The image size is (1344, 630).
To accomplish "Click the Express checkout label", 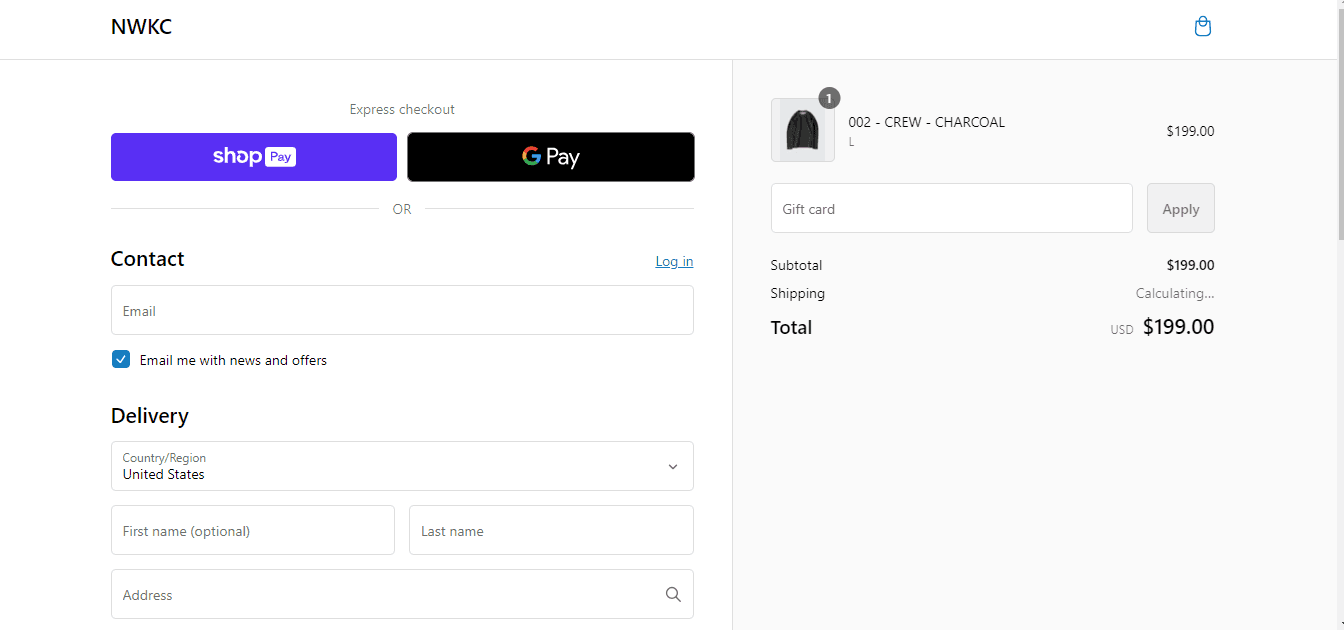I will tap(402, 110).
